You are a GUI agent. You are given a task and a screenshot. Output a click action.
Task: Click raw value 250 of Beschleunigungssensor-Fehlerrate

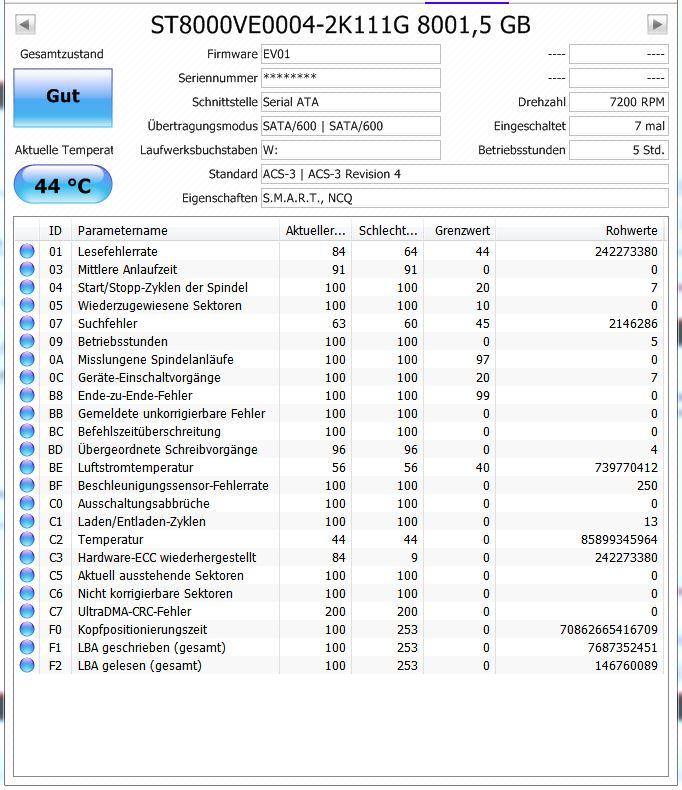point(647,486)
